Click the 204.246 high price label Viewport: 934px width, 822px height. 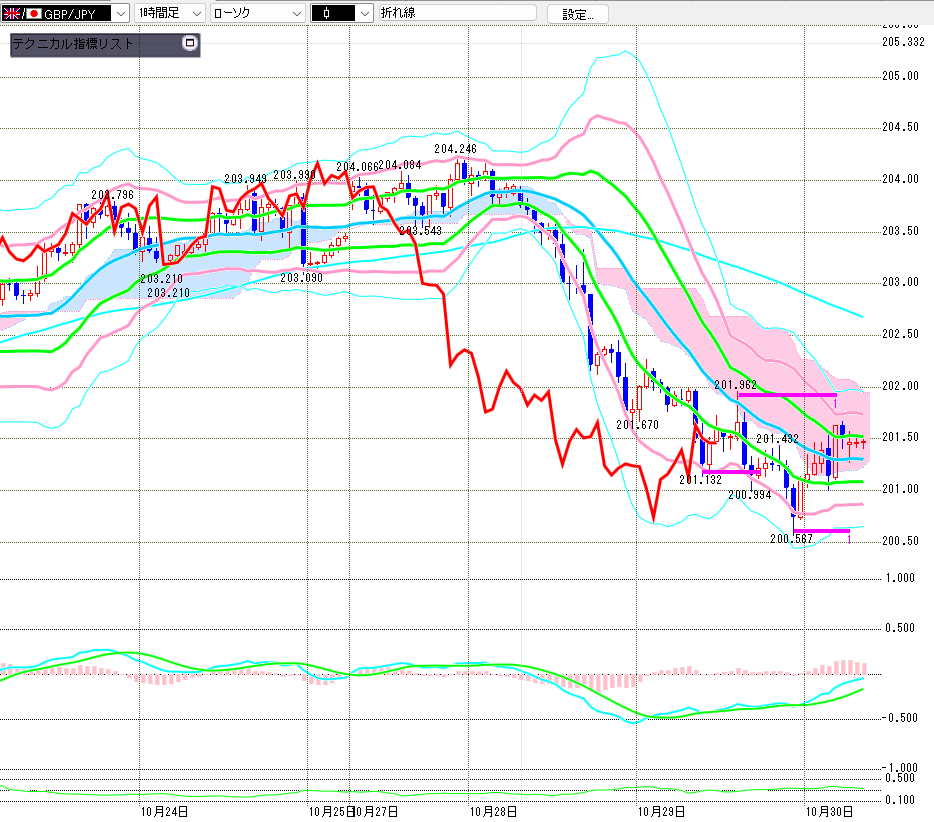[454, 149]
